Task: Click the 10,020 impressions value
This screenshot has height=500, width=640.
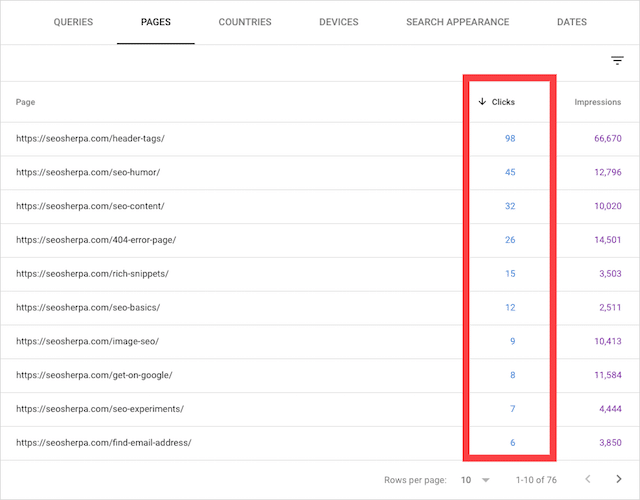Action: coord(608,206)
